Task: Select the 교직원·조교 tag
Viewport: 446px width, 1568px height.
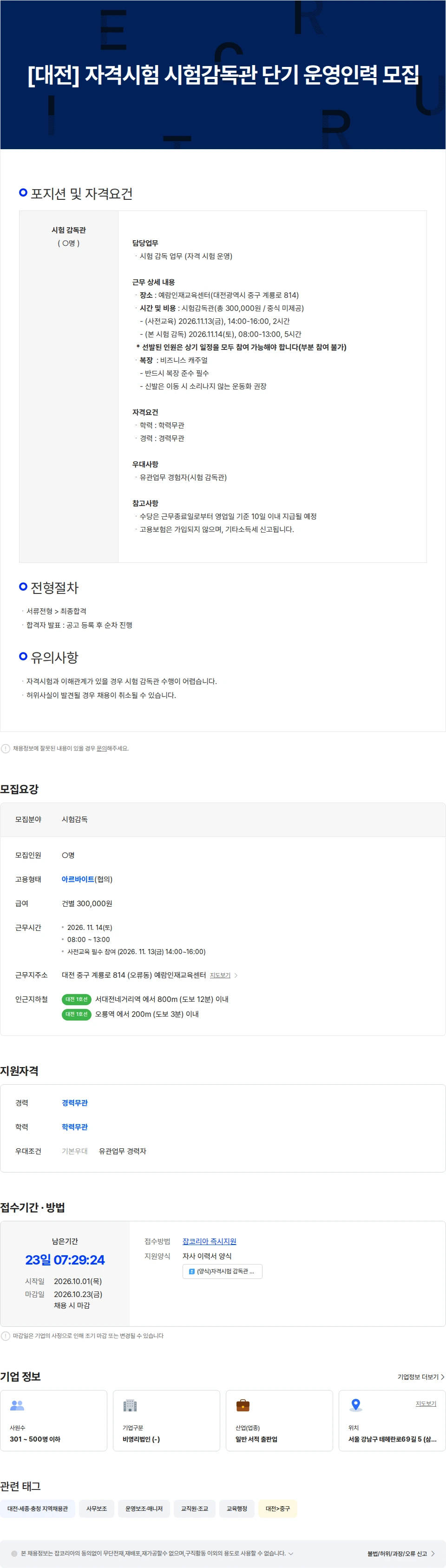Action: pos(195,1509)
